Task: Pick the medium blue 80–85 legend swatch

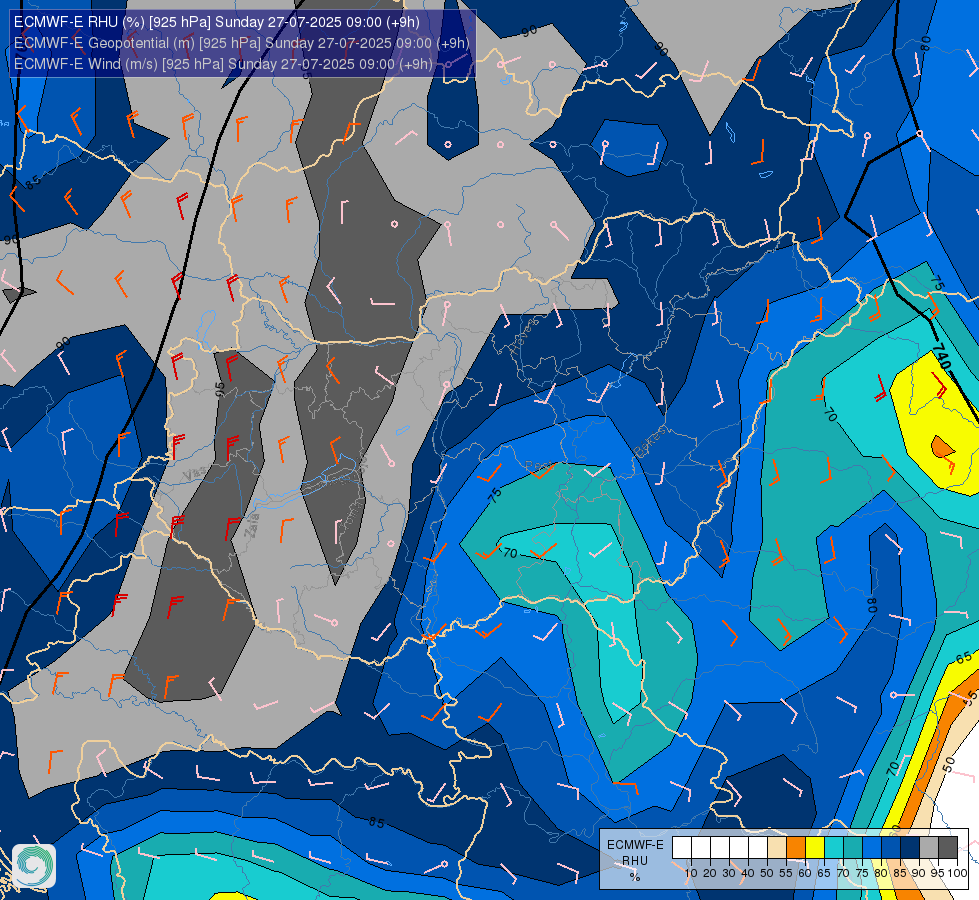Action: (891, 848)
